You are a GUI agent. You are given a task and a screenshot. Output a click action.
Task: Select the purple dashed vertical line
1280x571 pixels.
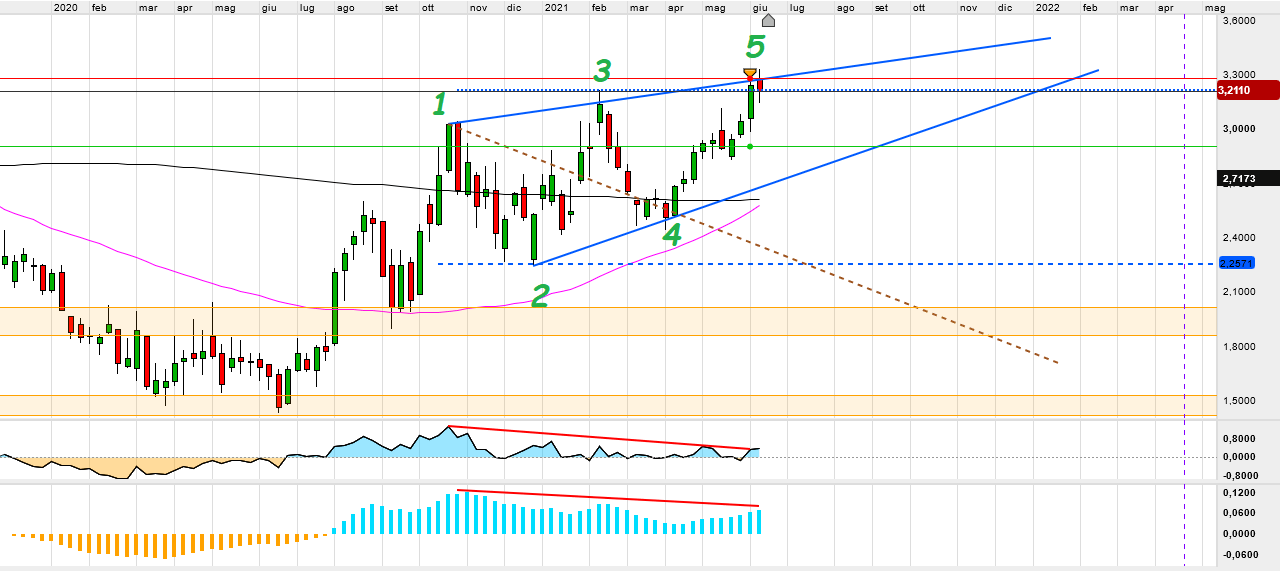point(1184,290)
